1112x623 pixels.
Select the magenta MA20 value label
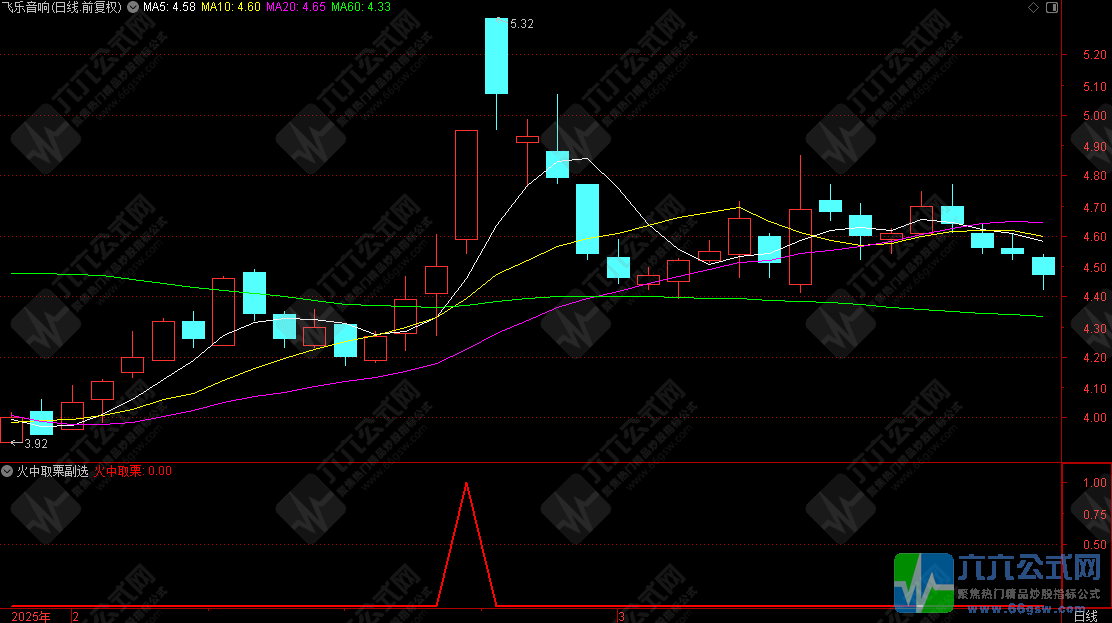(x=297, y=7)
